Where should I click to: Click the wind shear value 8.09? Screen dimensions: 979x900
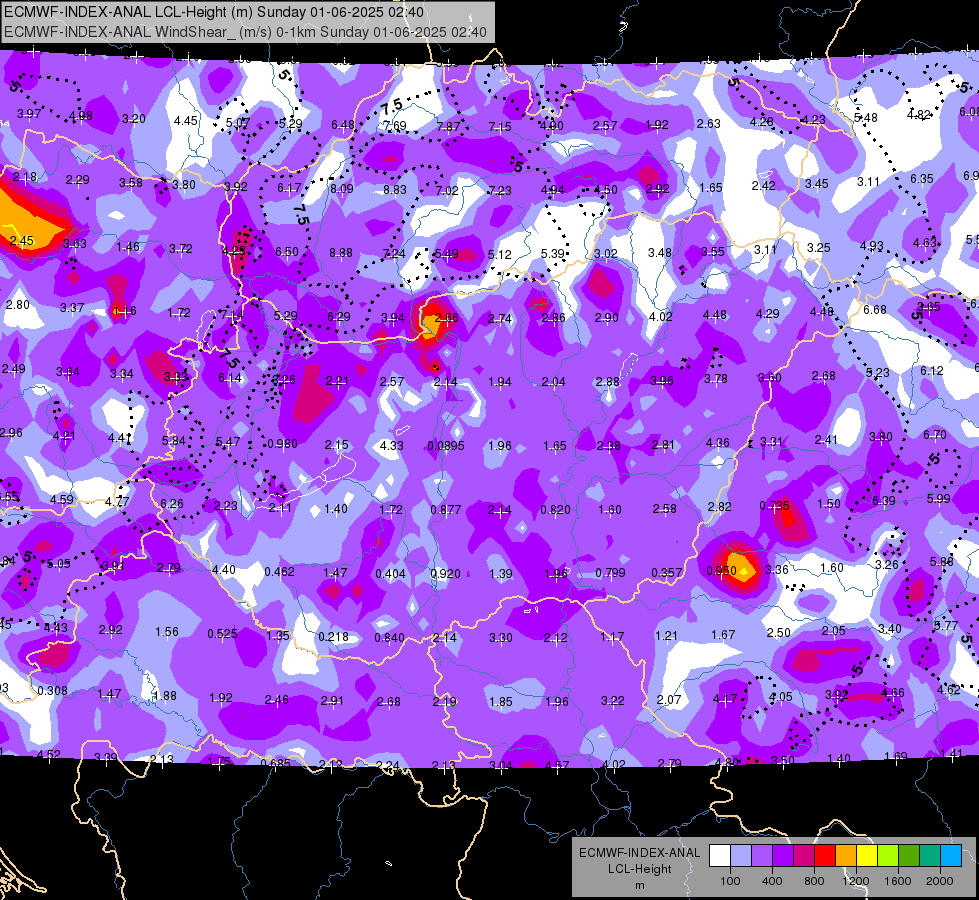342,189
